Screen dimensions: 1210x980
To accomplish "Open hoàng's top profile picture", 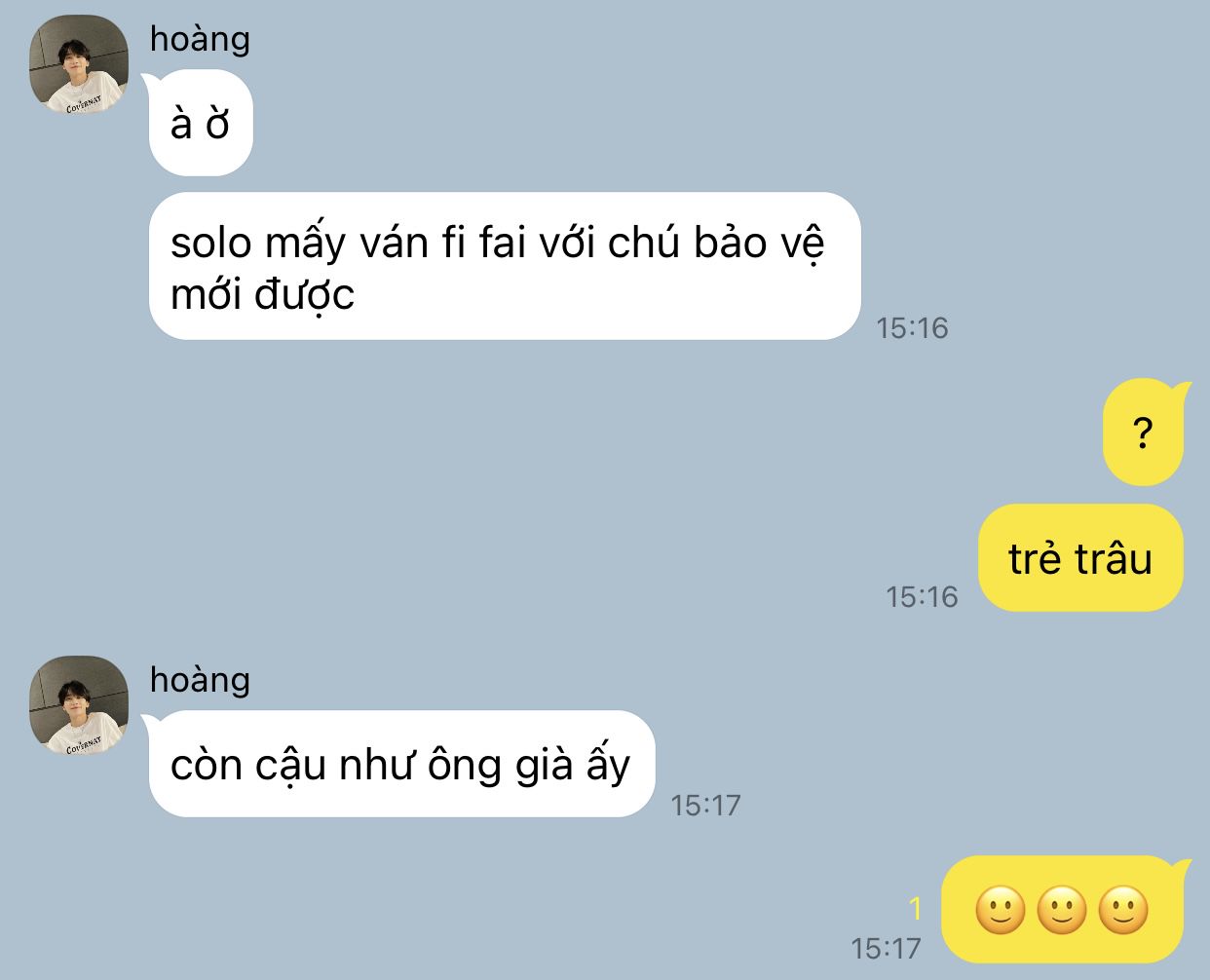I will click(79, 64).
